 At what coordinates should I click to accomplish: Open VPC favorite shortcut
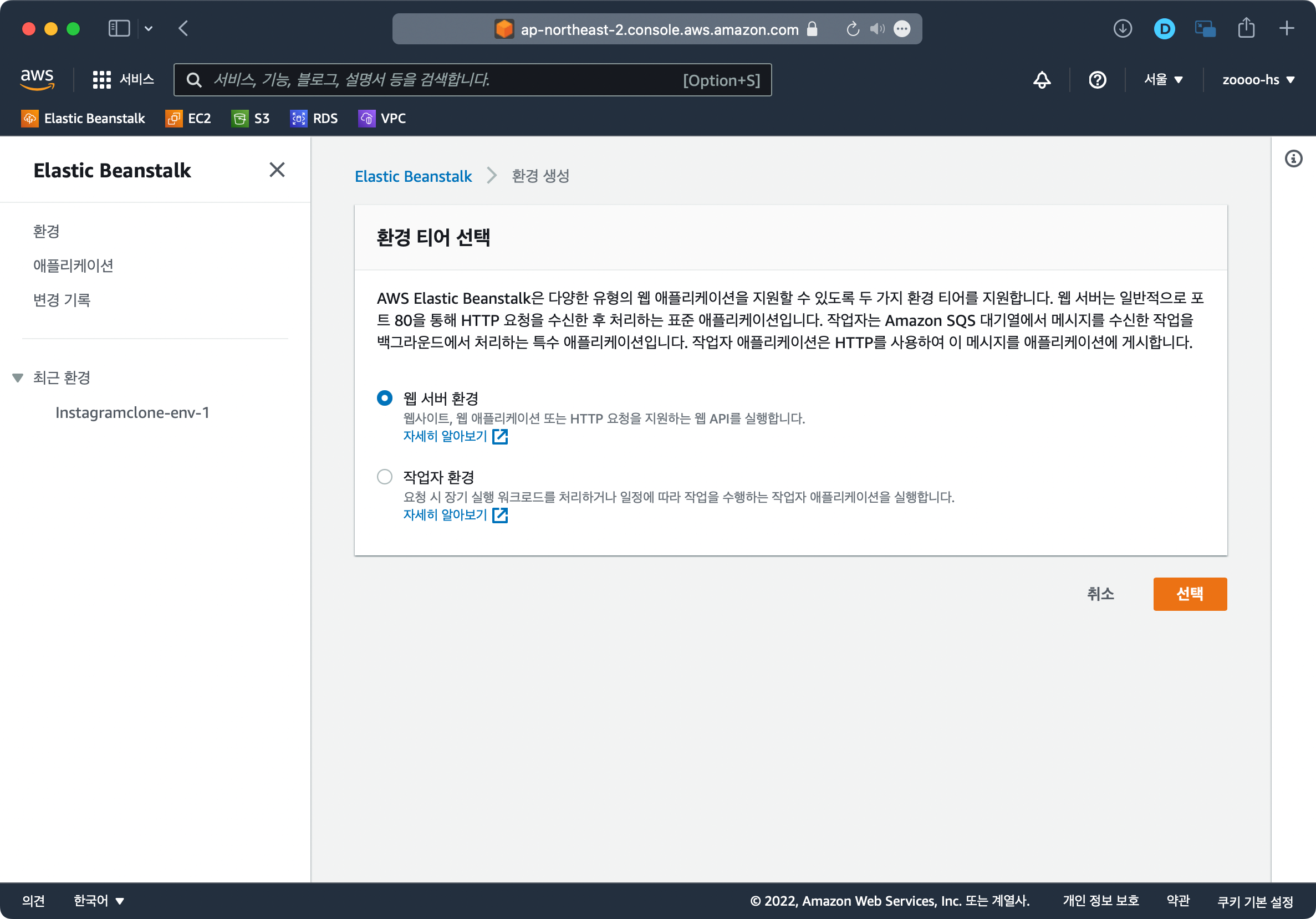click(382, 118)
